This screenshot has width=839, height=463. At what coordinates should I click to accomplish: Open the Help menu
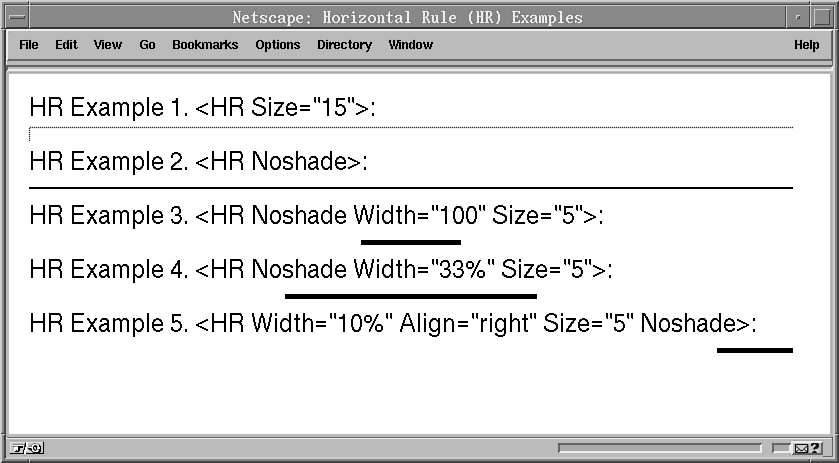pyautogui.click(x=806, y=45)
